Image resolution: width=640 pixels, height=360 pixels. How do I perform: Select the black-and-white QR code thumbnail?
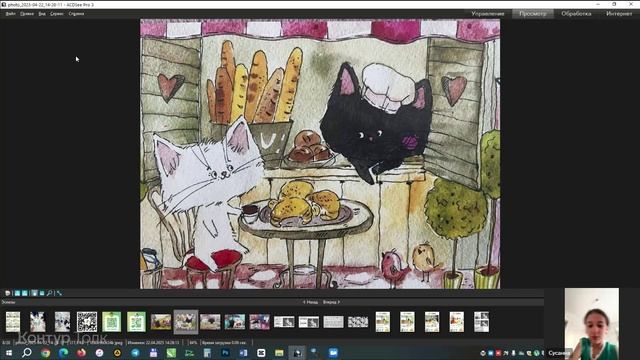point(87,322)
